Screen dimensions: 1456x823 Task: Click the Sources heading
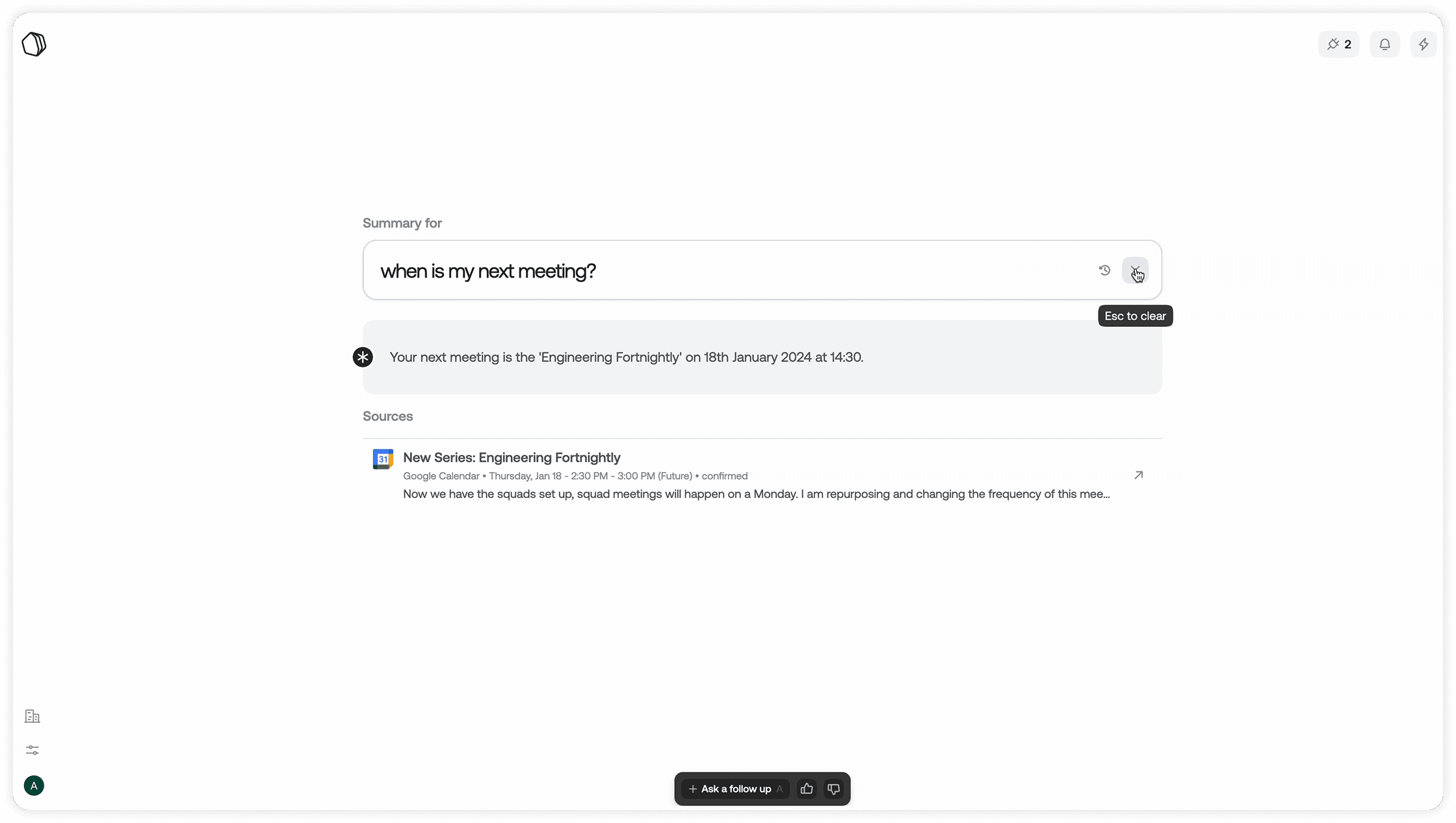point(388,416)
